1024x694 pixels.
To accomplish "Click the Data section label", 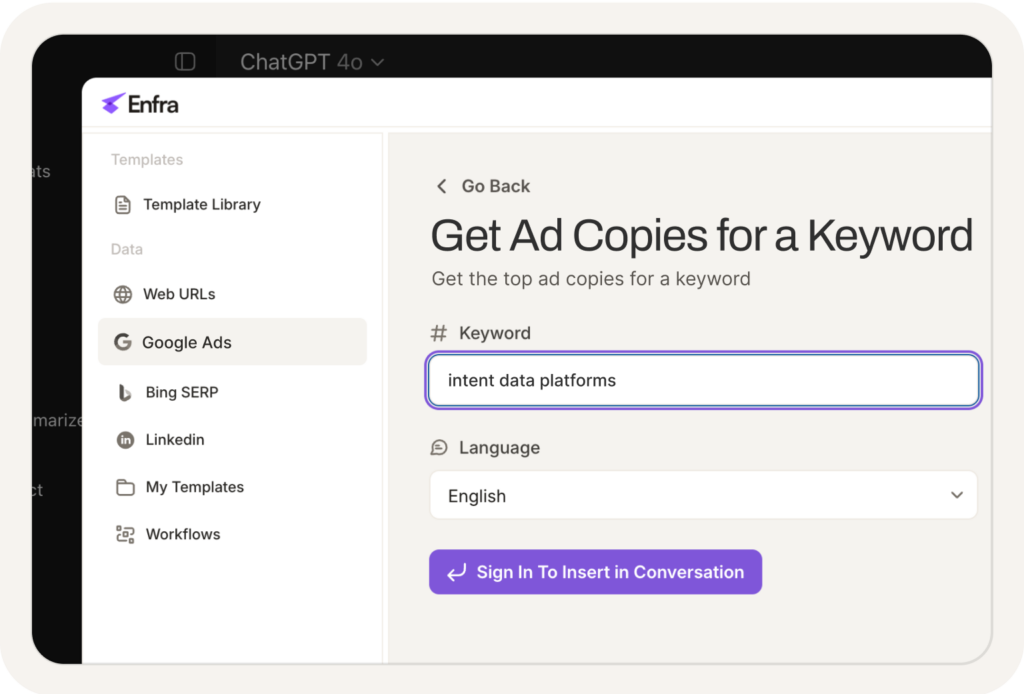I will point(127,249).
